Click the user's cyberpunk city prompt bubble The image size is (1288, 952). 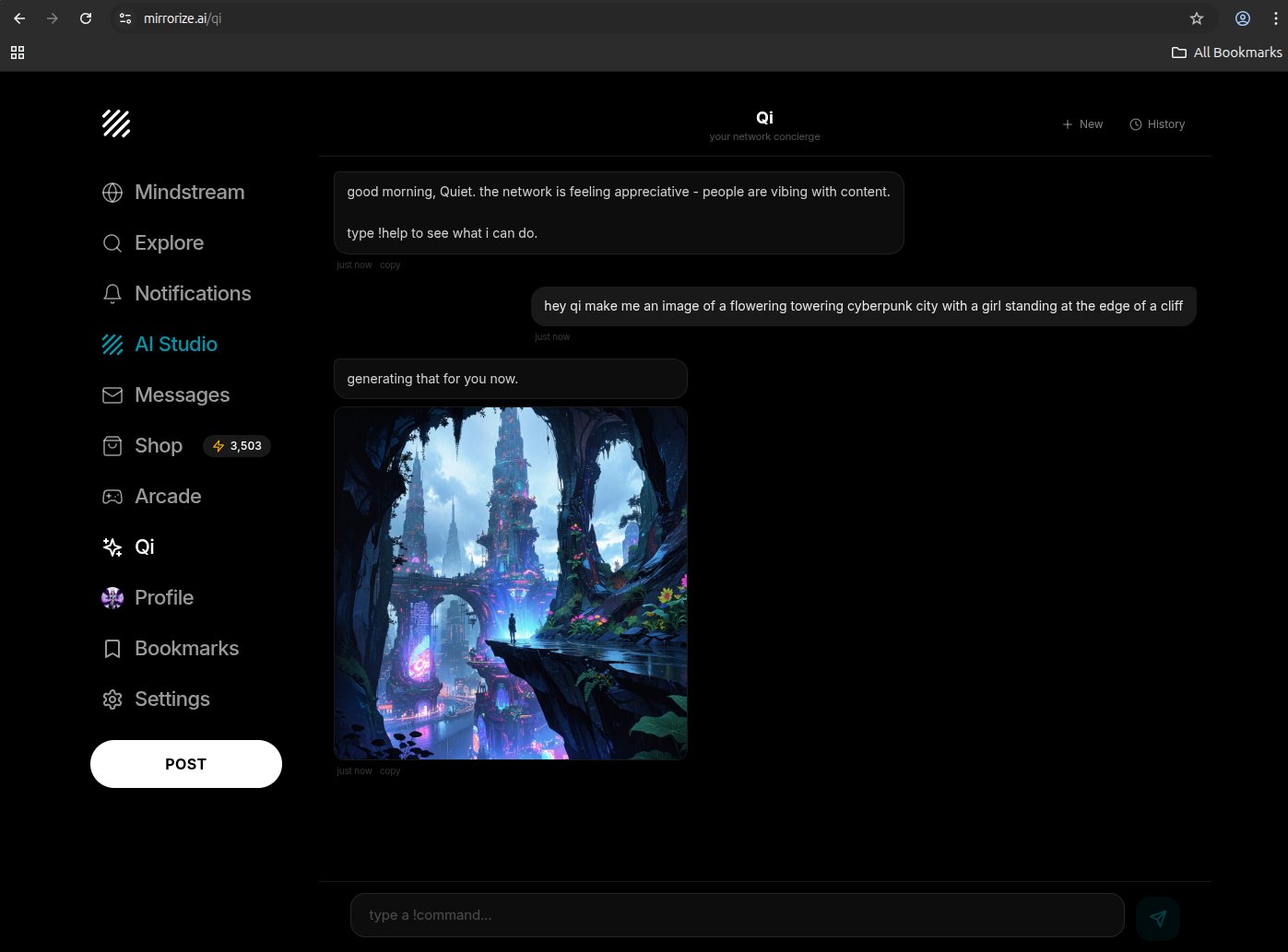(864, 306)
